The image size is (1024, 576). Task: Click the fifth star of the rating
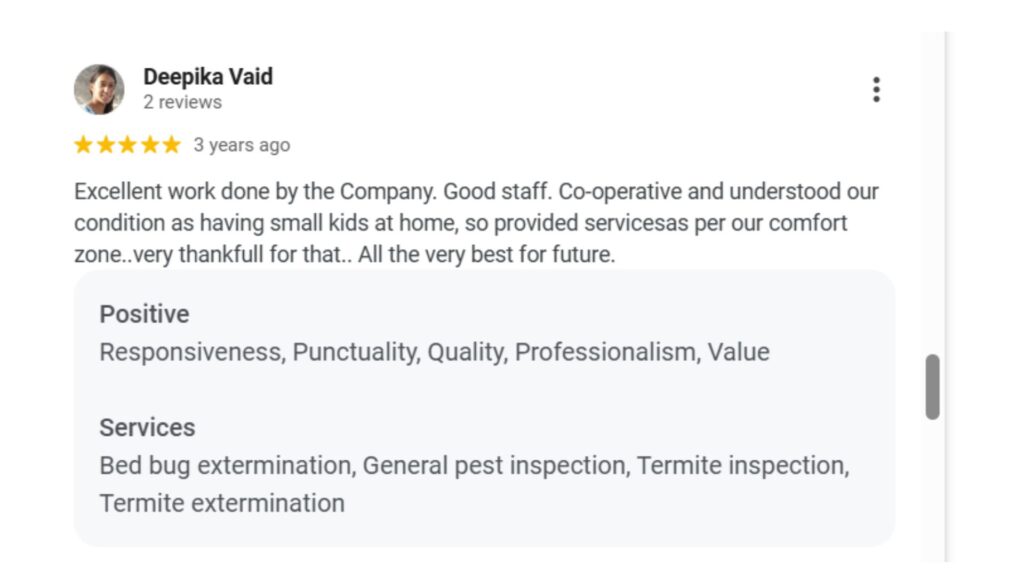point(171,145)
